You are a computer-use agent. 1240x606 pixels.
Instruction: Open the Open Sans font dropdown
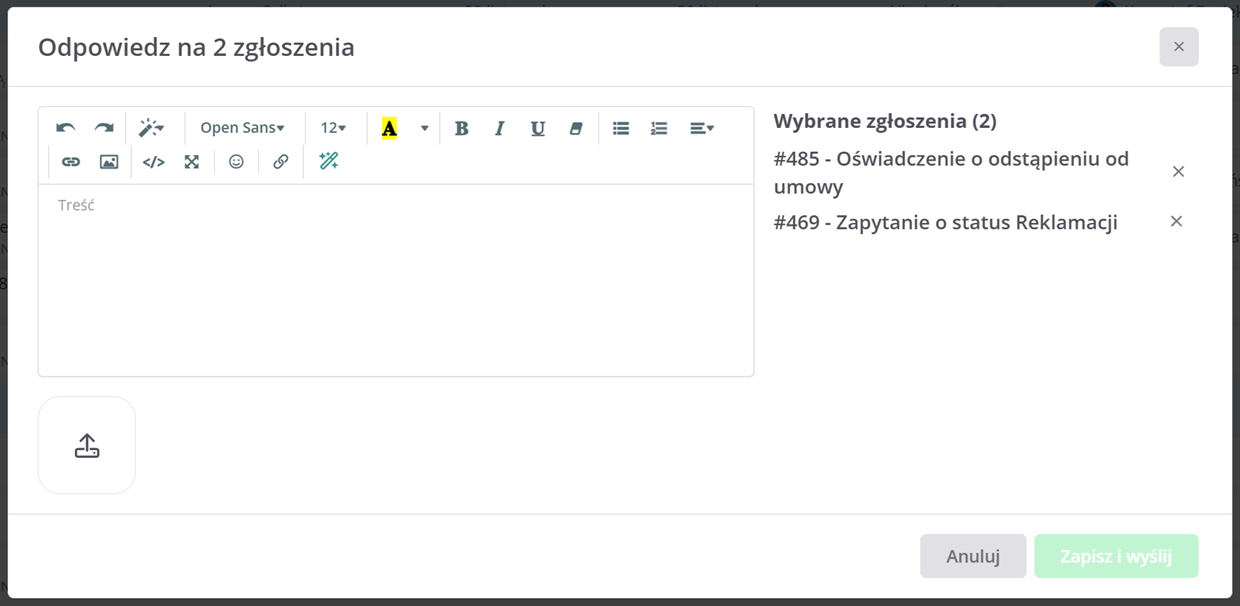pos(242,128)
